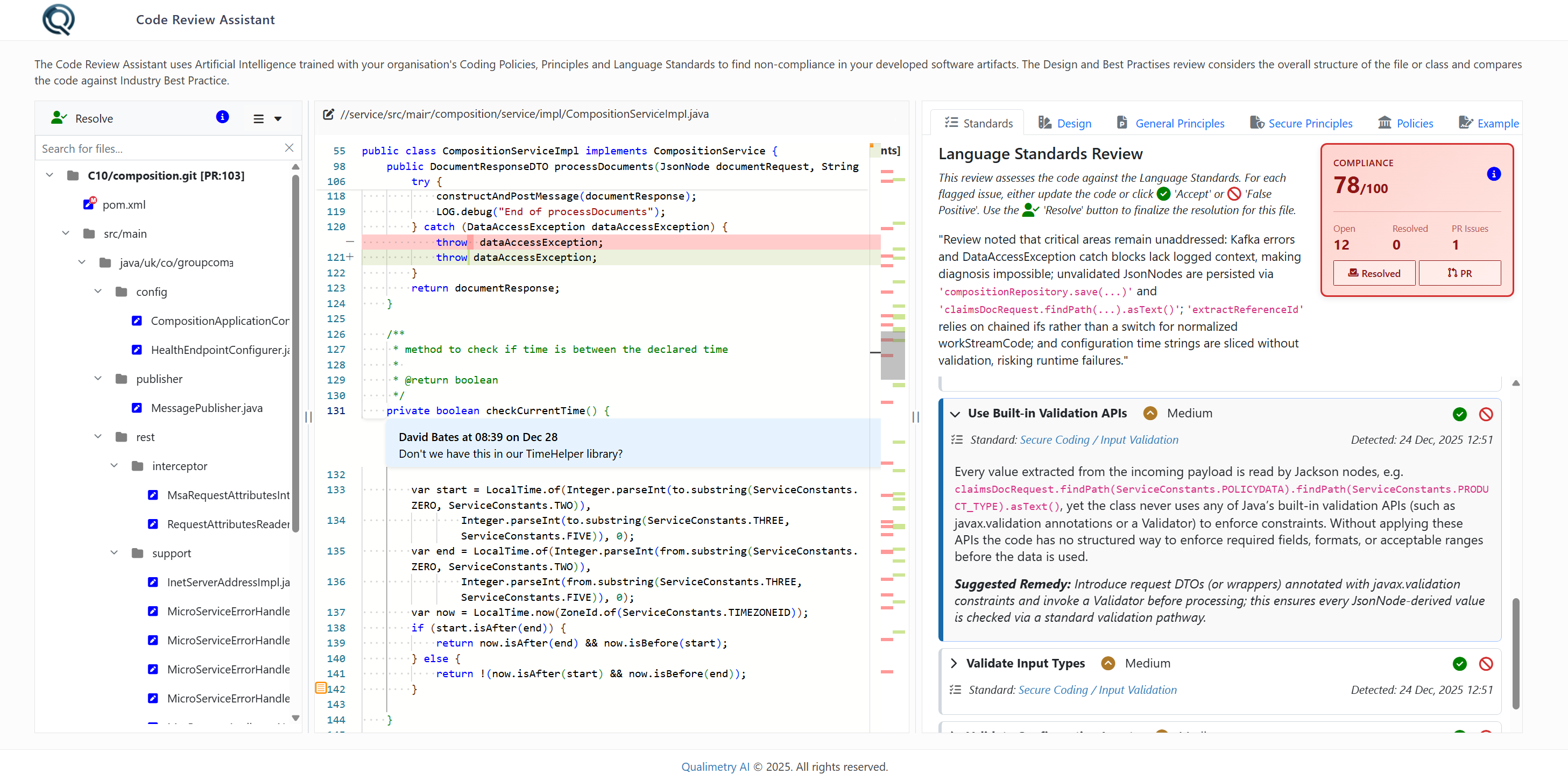Click the Qualimetry logo in the header
Image resolution: width=1568 pixels, height=781 pixels.
(x=58, y=19)
